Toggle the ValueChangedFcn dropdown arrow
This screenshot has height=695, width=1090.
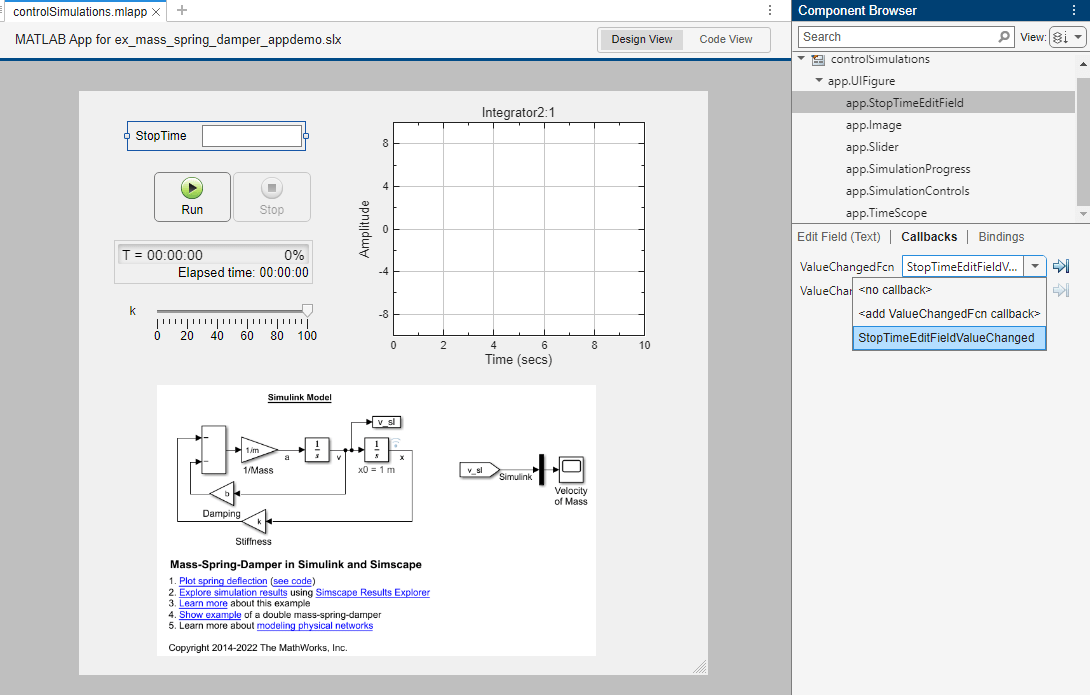click(1035, 267)
